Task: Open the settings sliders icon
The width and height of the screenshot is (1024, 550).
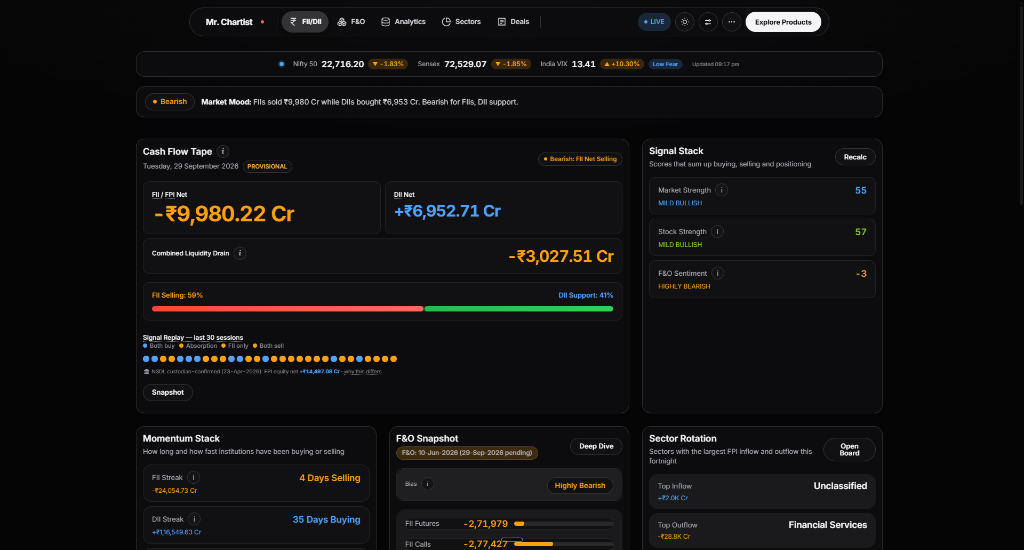Action: pyautogui.click(x=708, y=22)
